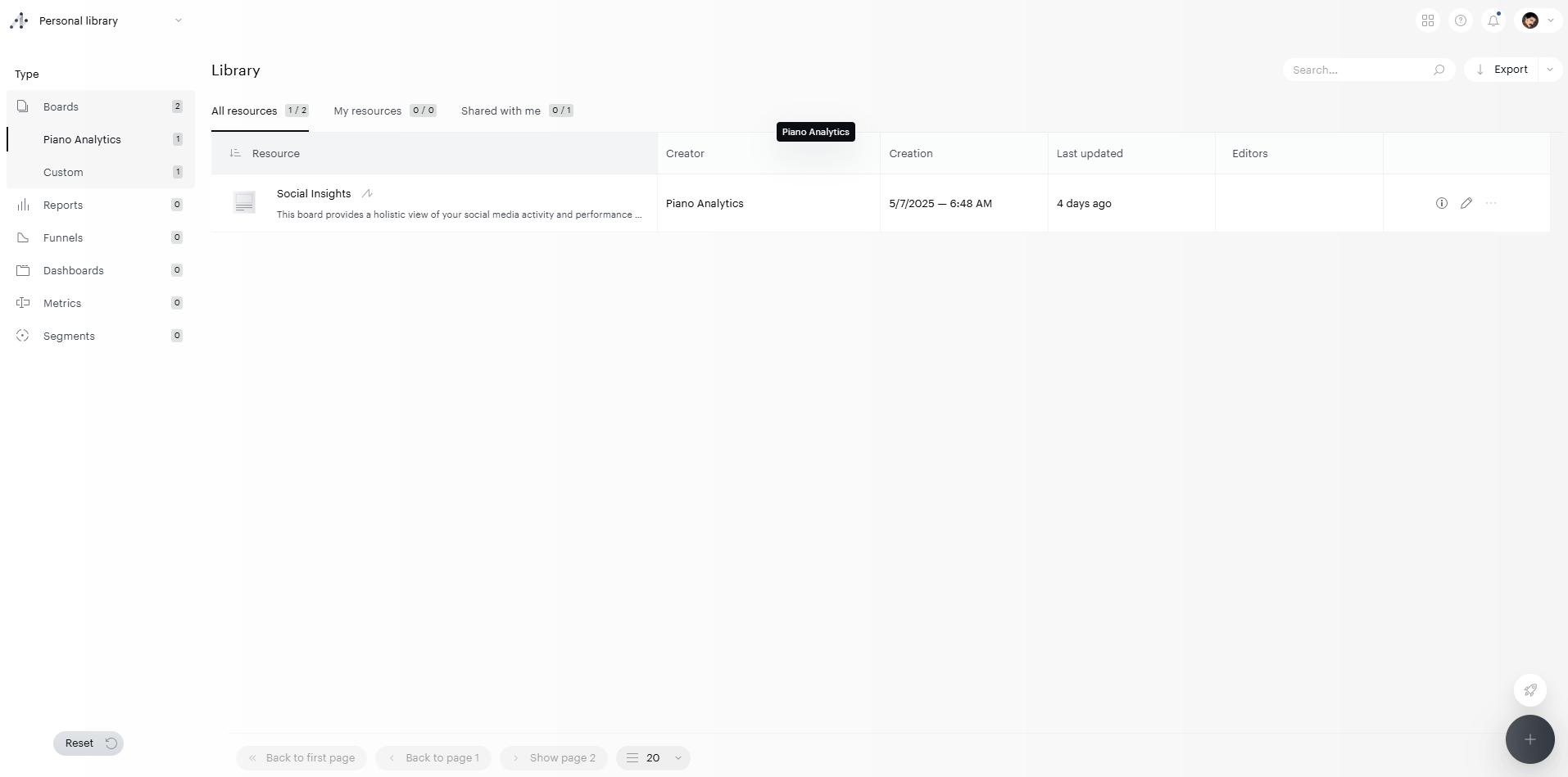Click the search magnifier icon
This screenshot has width=1568, height=777.
coord(1439,70)
